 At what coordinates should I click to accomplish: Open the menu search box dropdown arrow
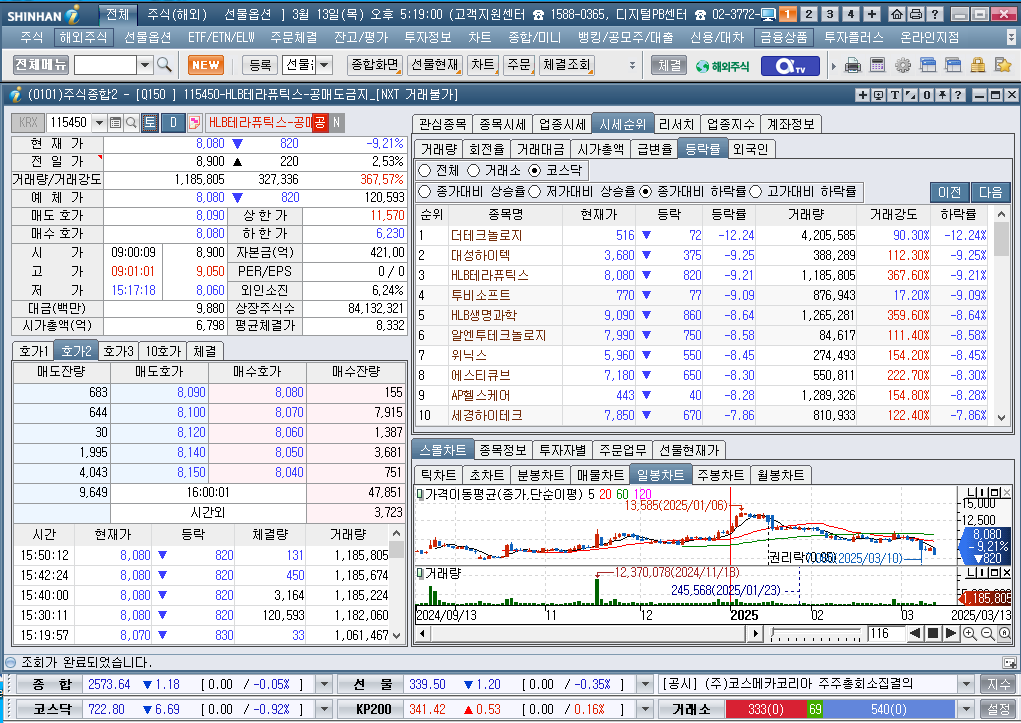pos(145,64)
